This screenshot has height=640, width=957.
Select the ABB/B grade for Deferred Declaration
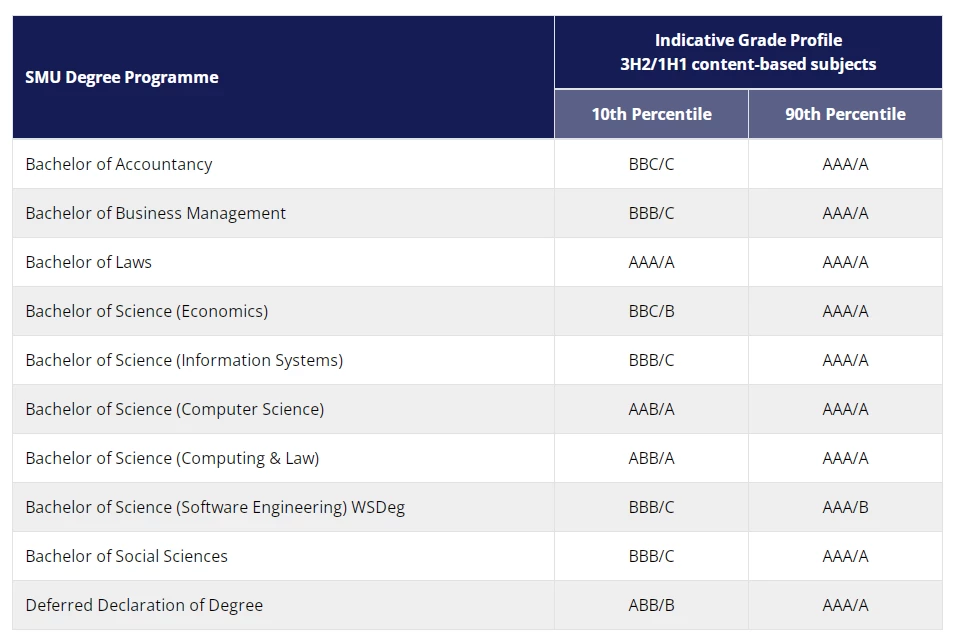pyautogui.click(x=651, y=605)
